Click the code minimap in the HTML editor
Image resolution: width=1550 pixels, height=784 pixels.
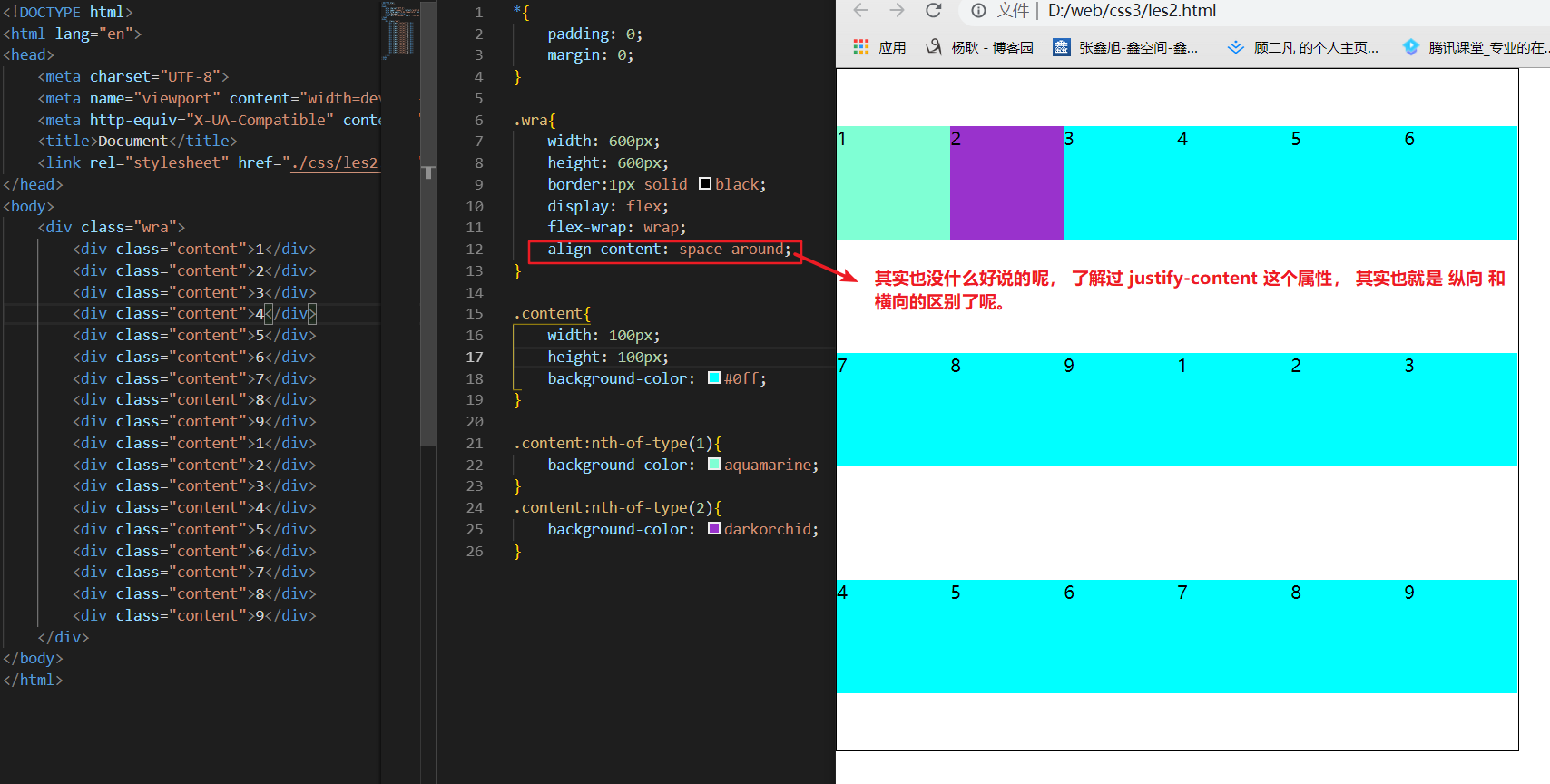coord(399,32)
